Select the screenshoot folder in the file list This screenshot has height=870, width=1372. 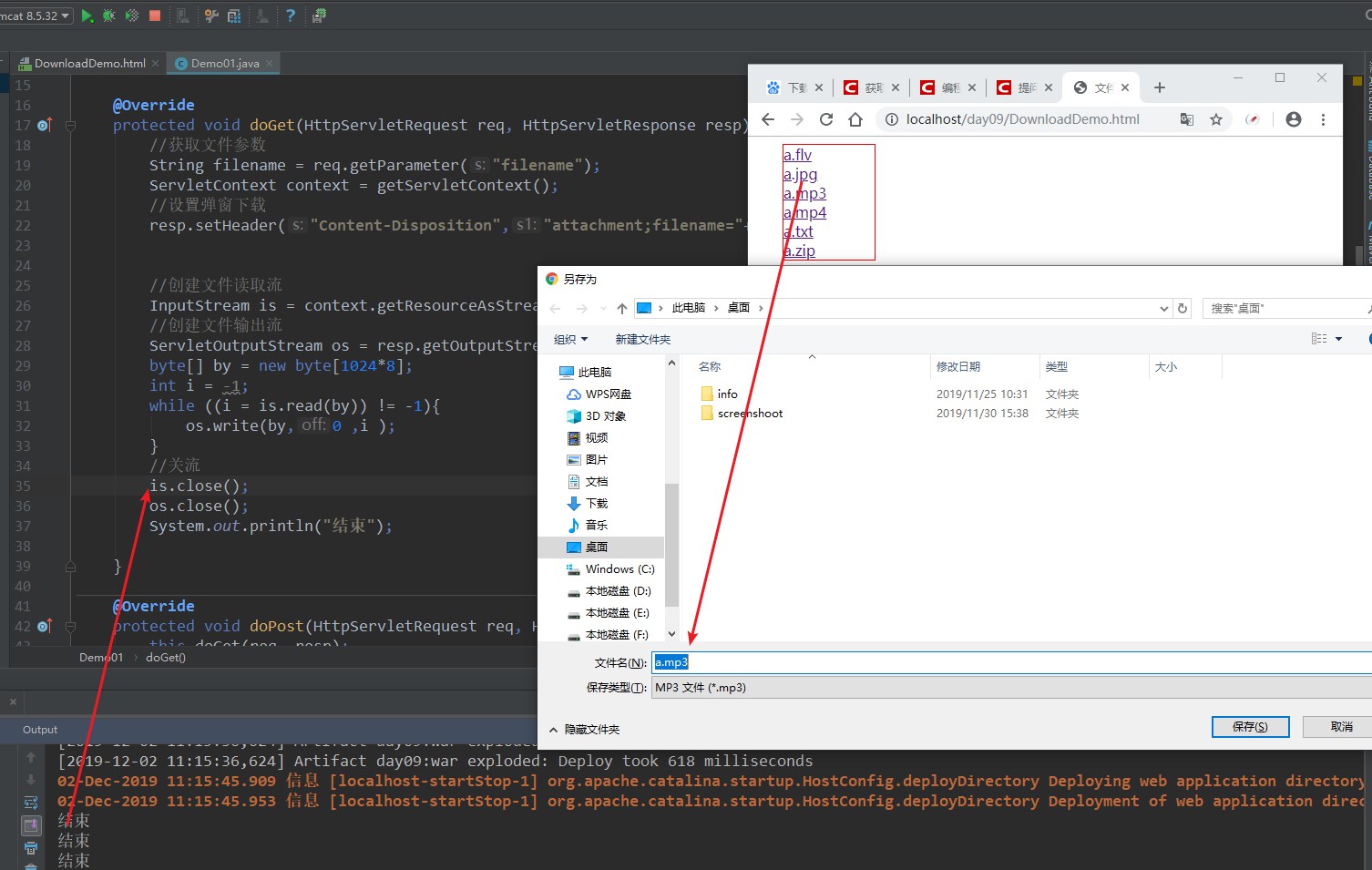point(742,413)
